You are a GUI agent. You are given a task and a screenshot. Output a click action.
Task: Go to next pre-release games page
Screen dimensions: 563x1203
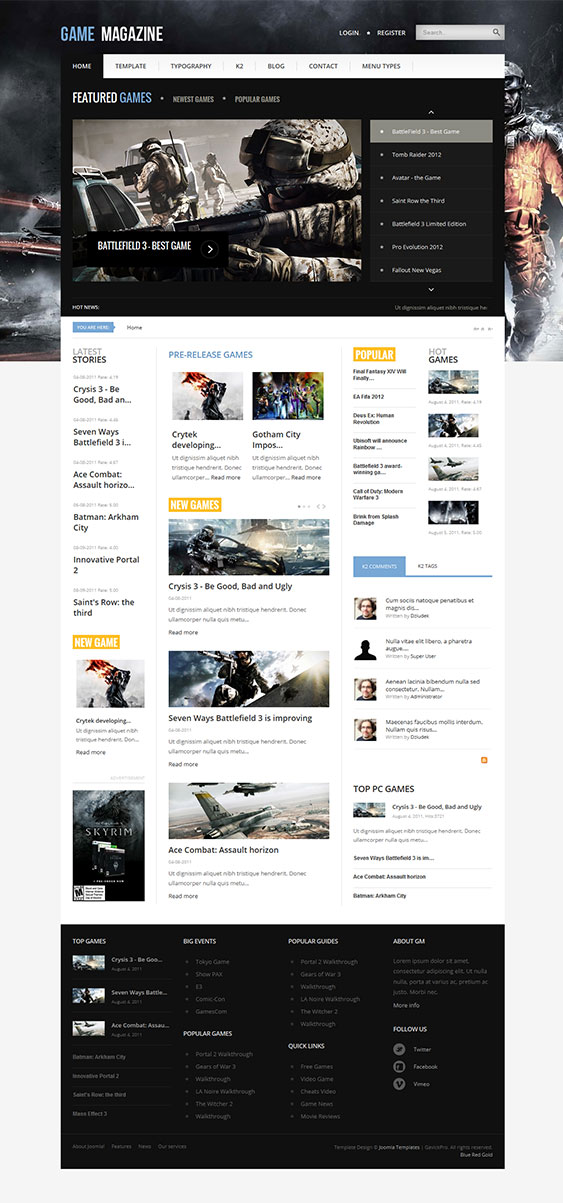pyautogui.click(x=324, y=506)
